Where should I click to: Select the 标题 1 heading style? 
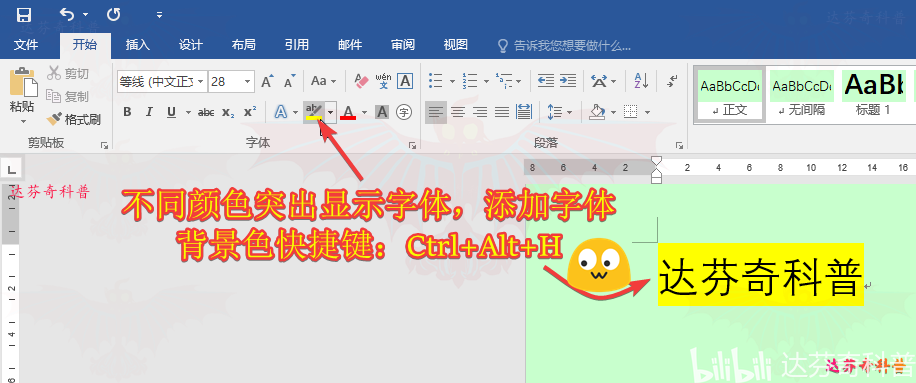[873, 93]
